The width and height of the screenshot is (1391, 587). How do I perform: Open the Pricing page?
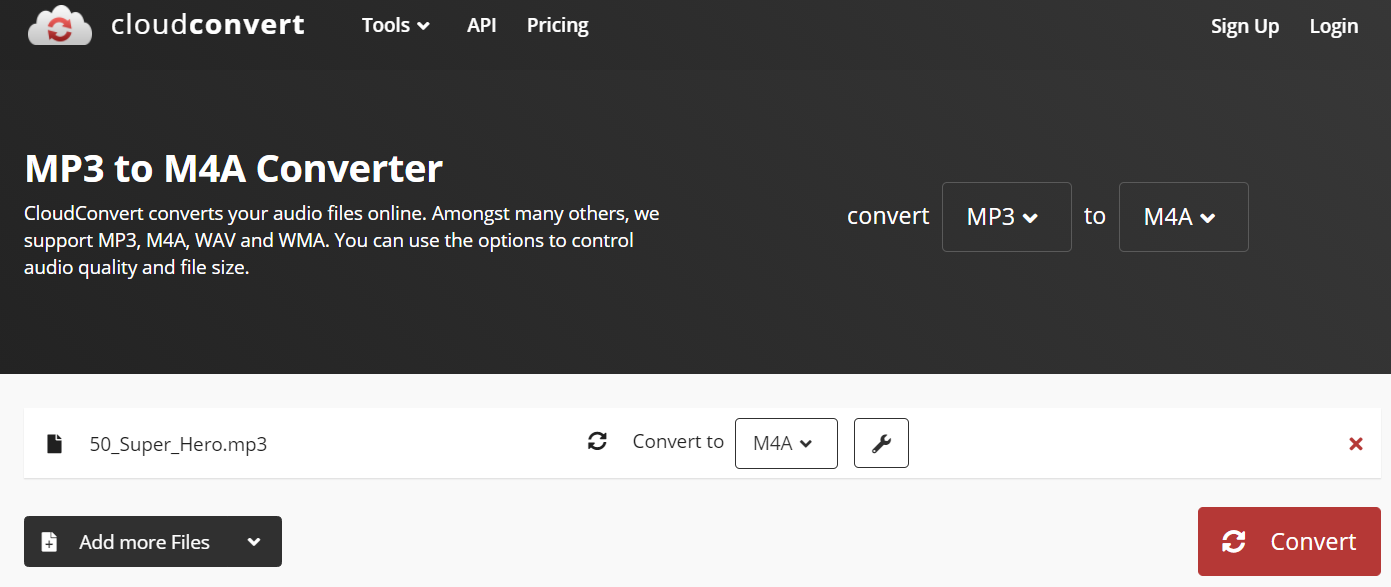[x=558, y=25]
